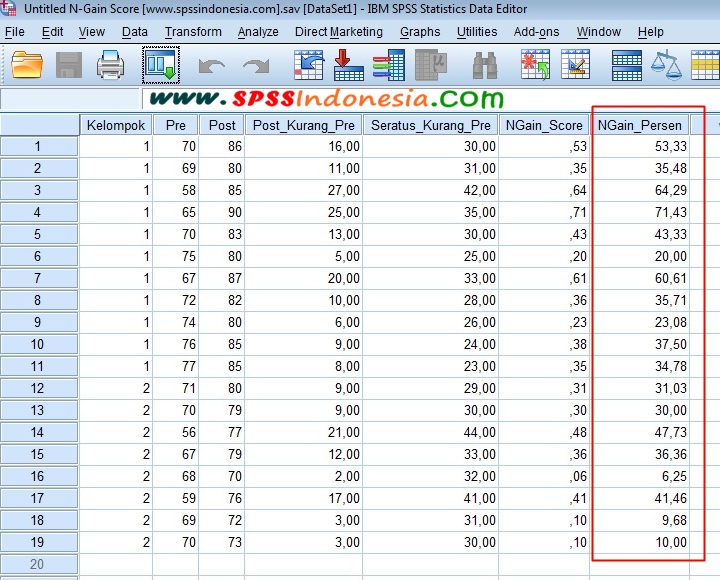Select the NGain_Persen column header
This screenshot has width=720, height=580.
[x=639, y=125]
